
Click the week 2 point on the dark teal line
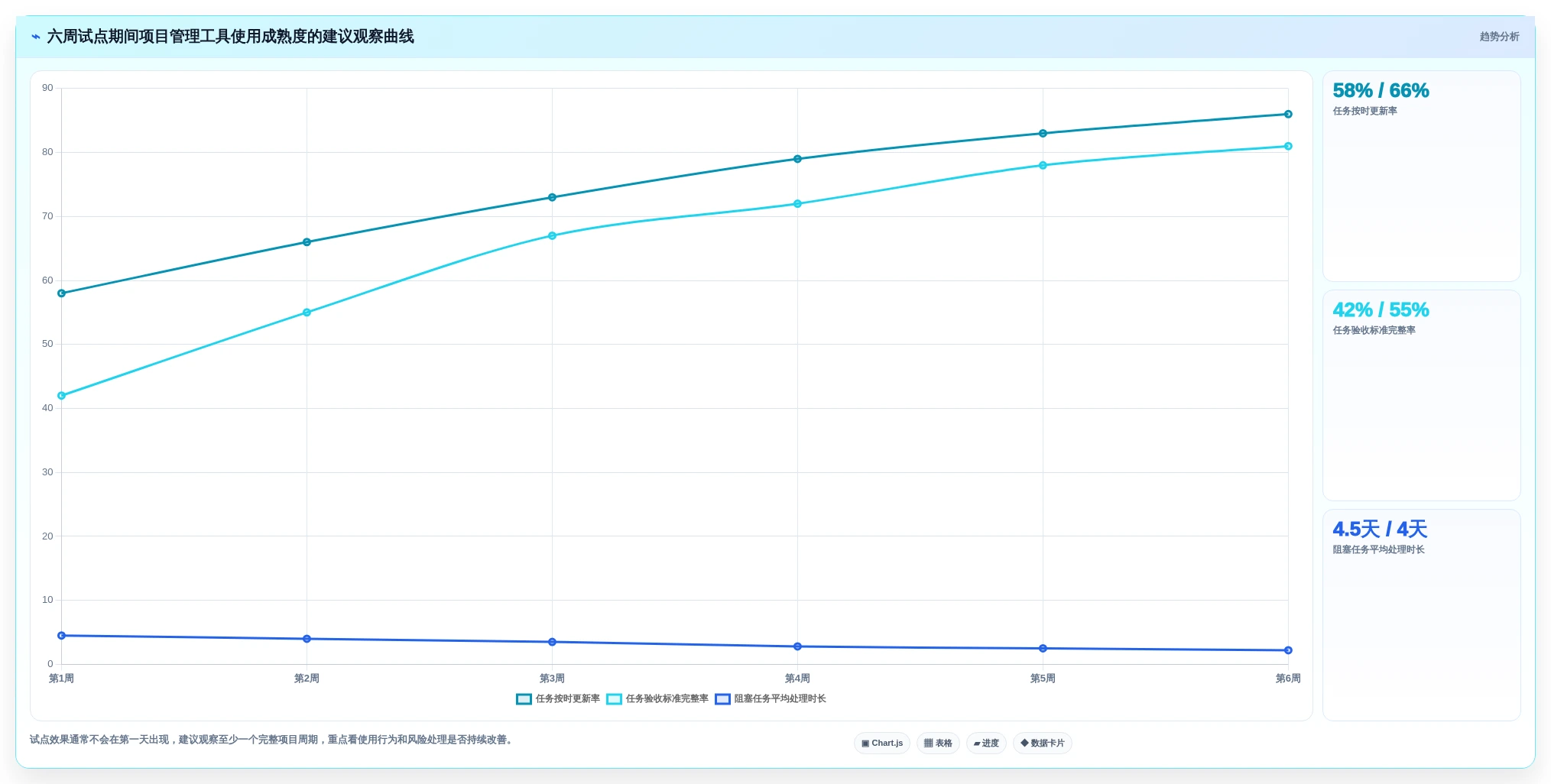[x=307, y=242]
